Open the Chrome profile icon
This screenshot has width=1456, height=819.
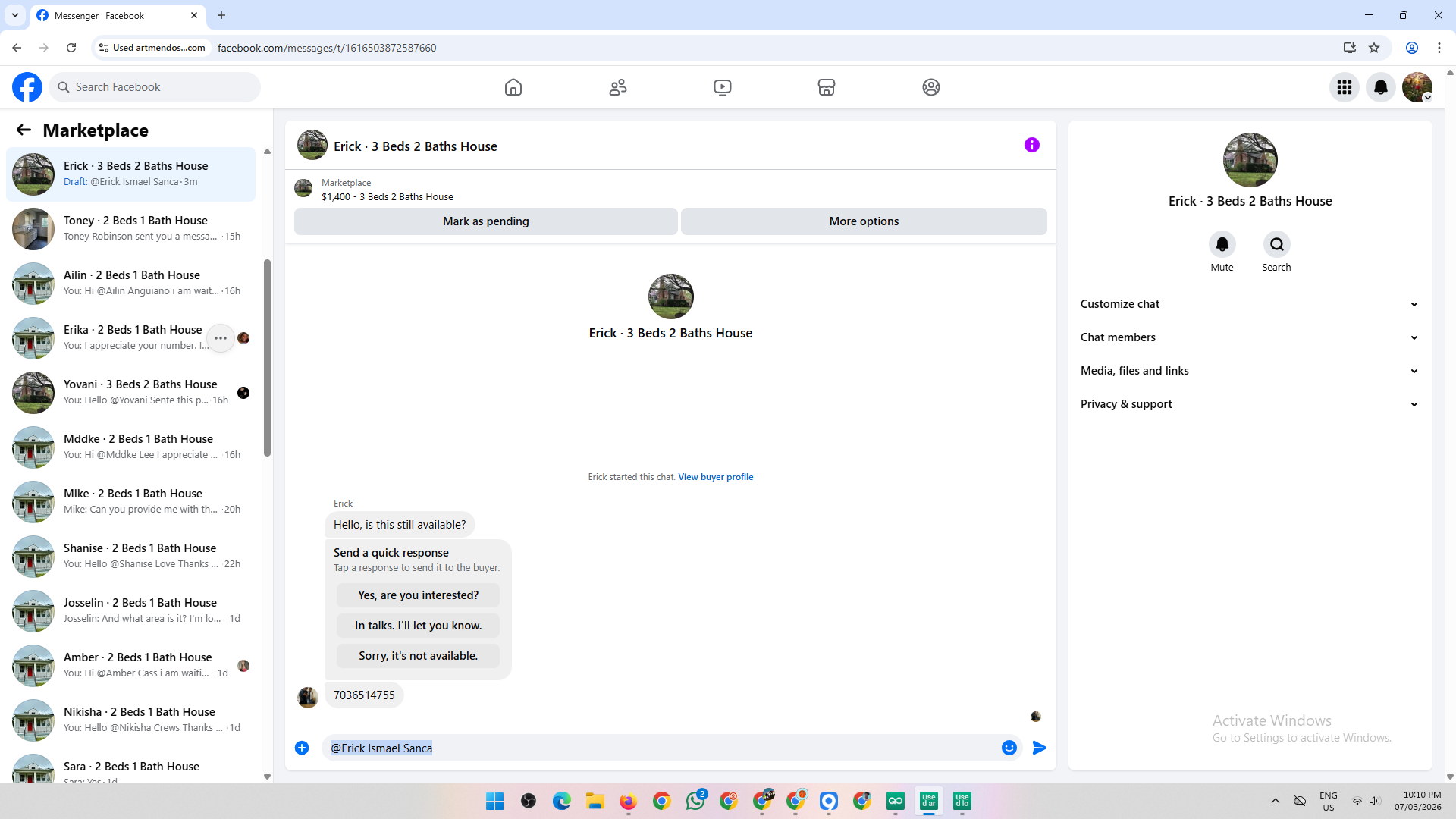1412,48
